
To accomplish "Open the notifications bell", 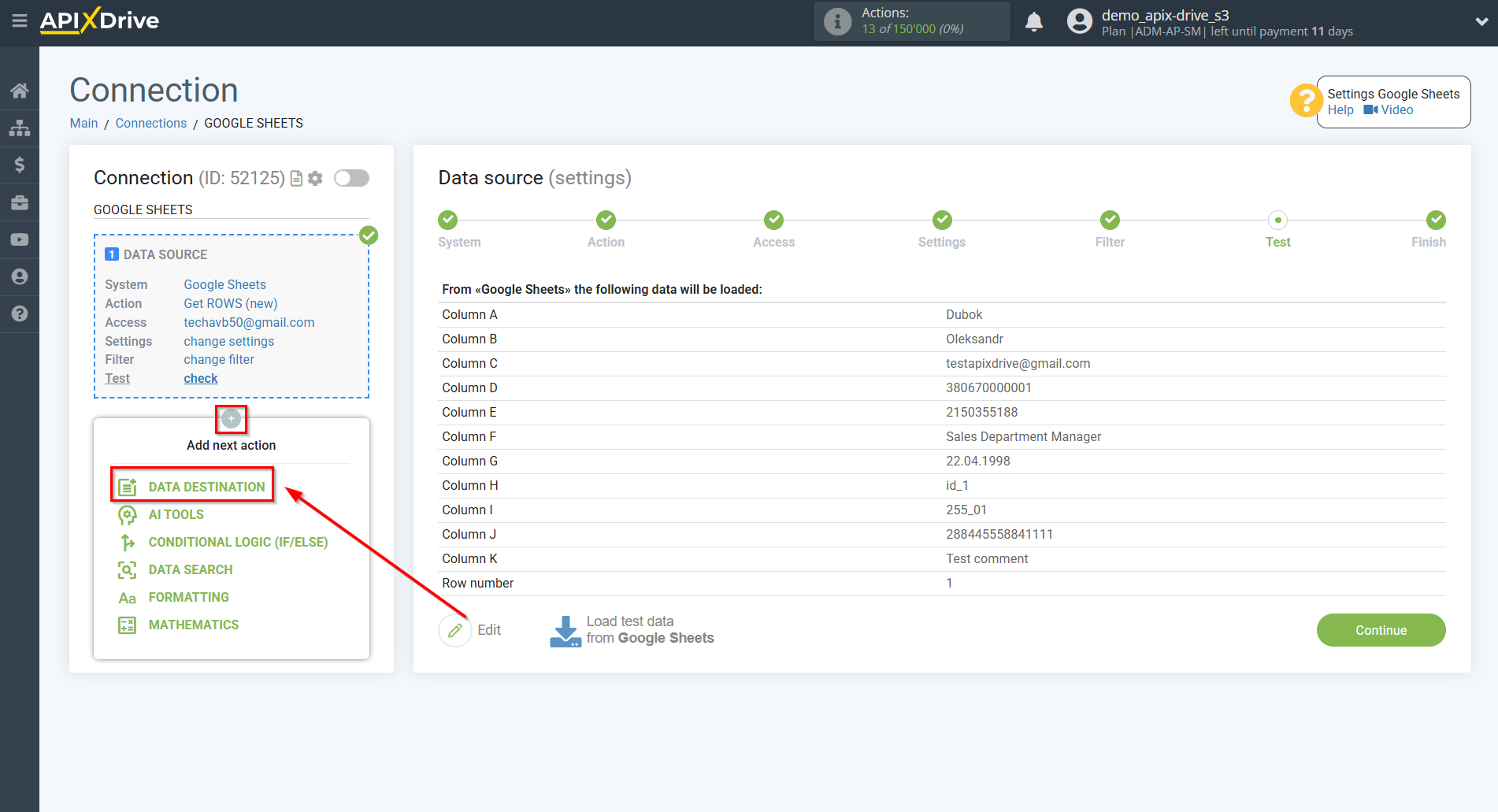I will coord(1034,21).
